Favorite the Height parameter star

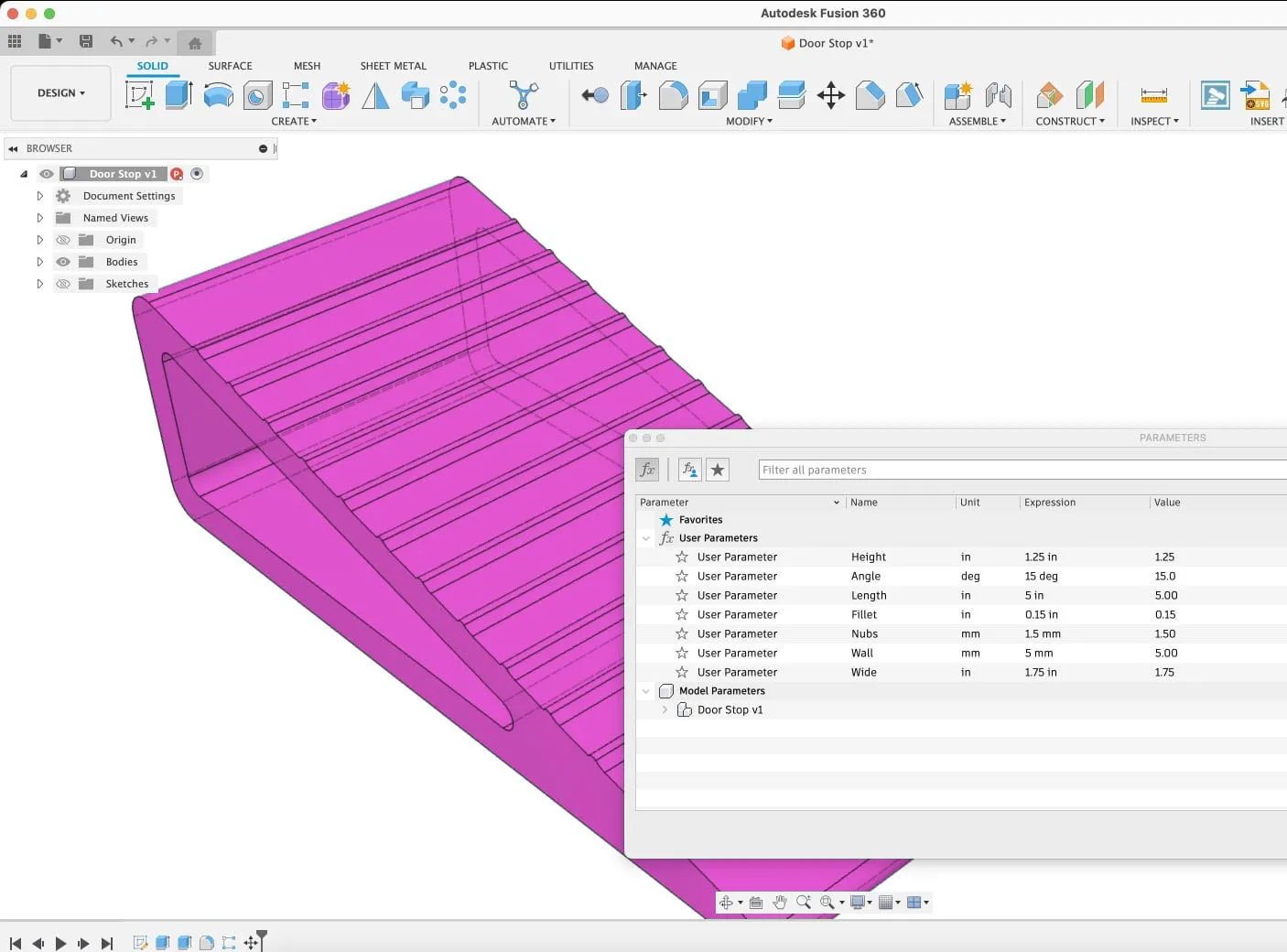pos(681,557)
